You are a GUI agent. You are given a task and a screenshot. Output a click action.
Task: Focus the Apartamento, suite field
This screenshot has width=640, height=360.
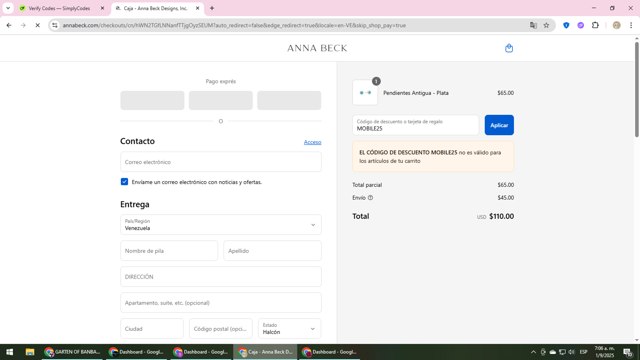pos(221,303)
